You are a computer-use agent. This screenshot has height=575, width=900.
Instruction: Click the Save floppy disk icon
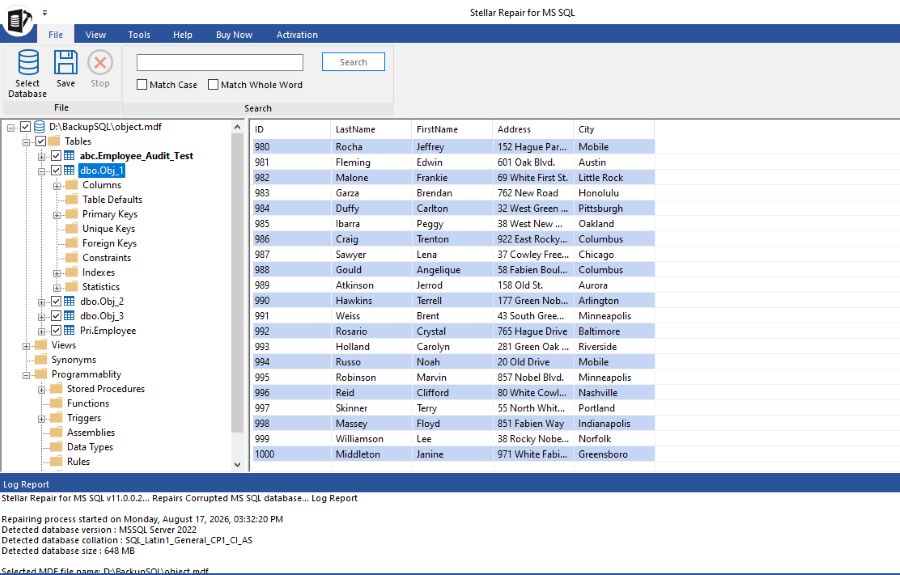click(65, 62)
